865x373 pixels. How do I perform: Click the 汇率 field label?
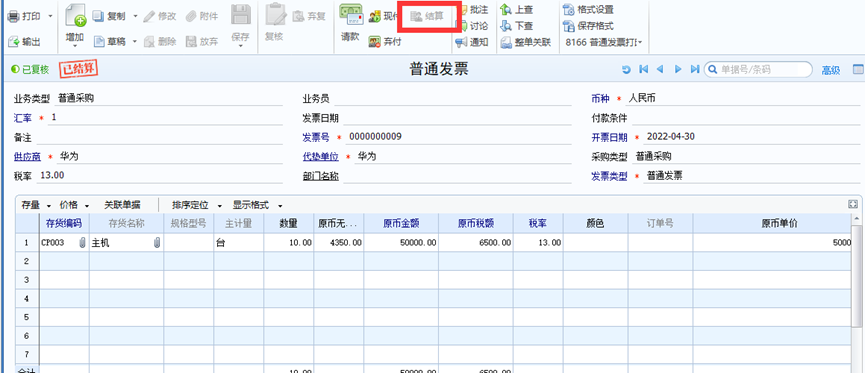point(23,118)
